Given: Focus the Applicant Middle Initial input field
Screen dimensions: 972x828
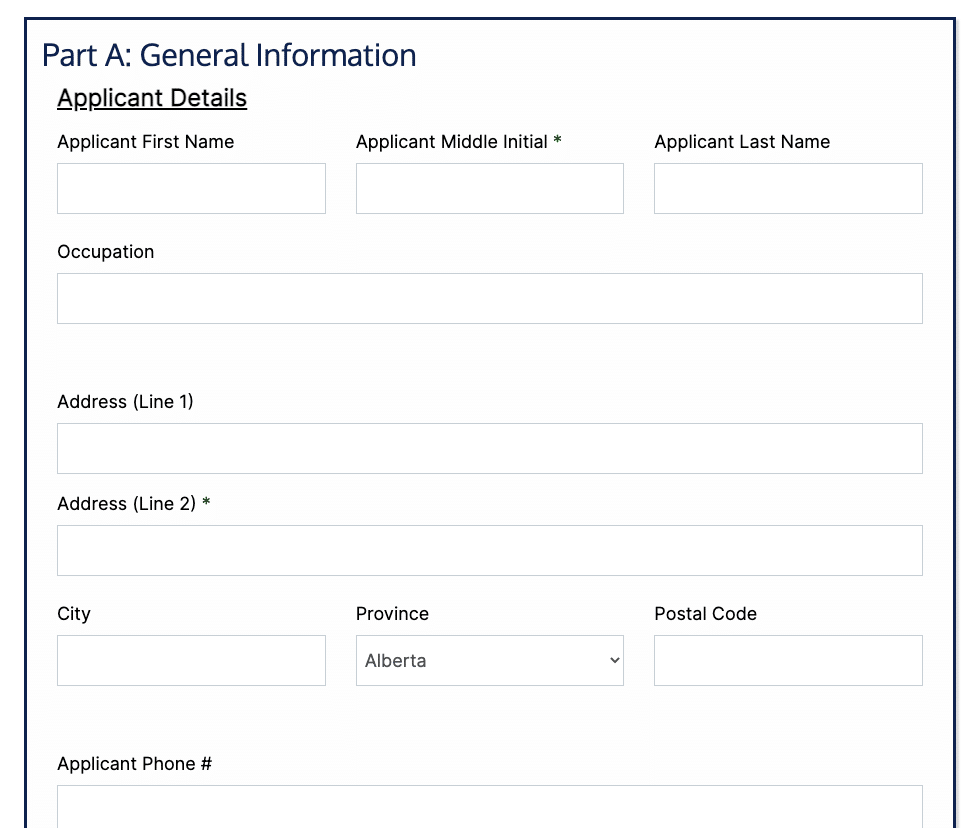Looking at the screenshot, I should [x=490, y=188].
